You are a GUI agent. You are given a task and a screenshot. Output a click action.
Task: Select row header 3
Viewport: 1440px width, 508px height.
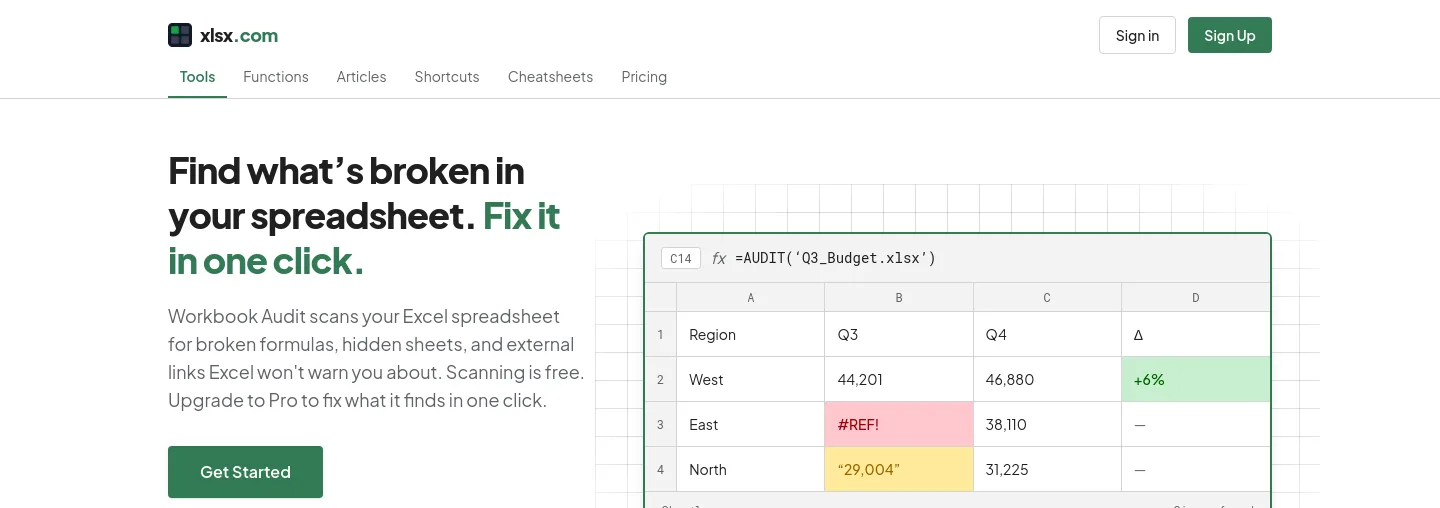[x=660, y=424]
